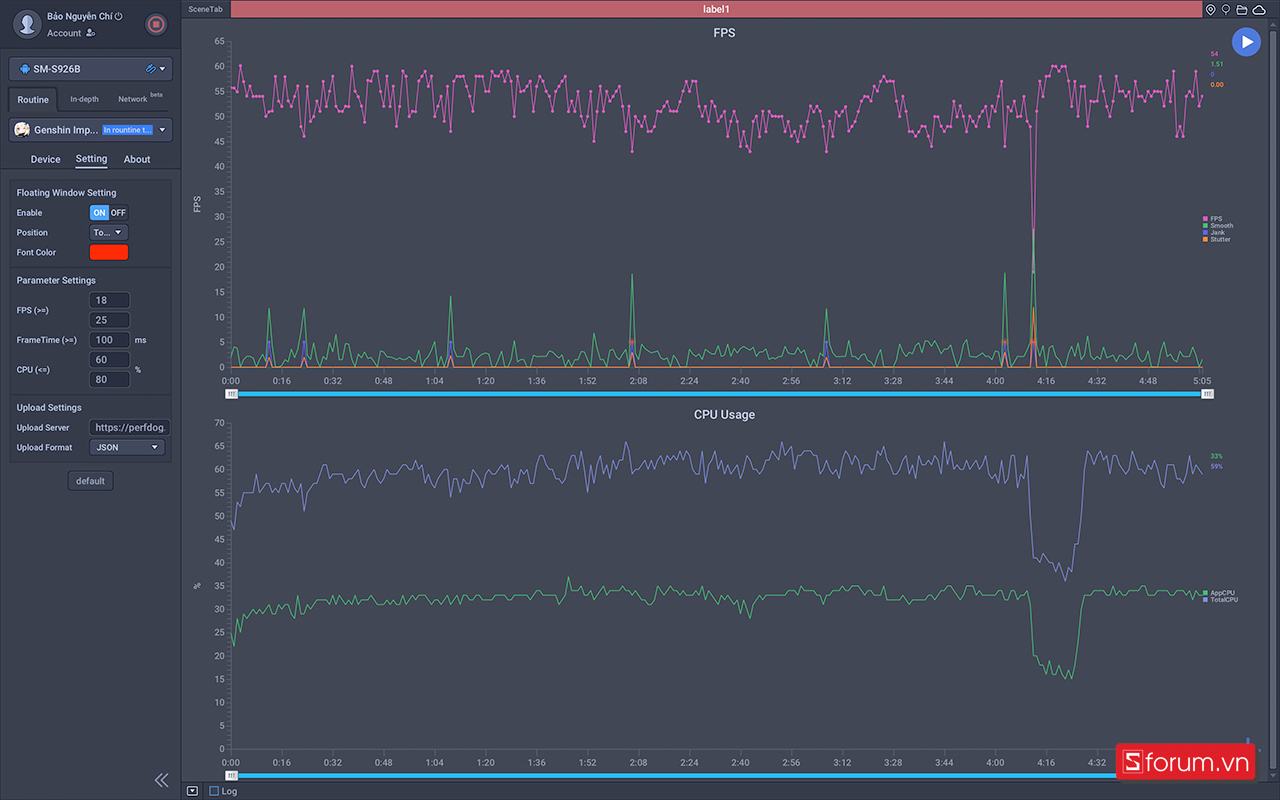Switch to the Routine tab
Viewport: 1280px width, 800px height.
(33, 99)
